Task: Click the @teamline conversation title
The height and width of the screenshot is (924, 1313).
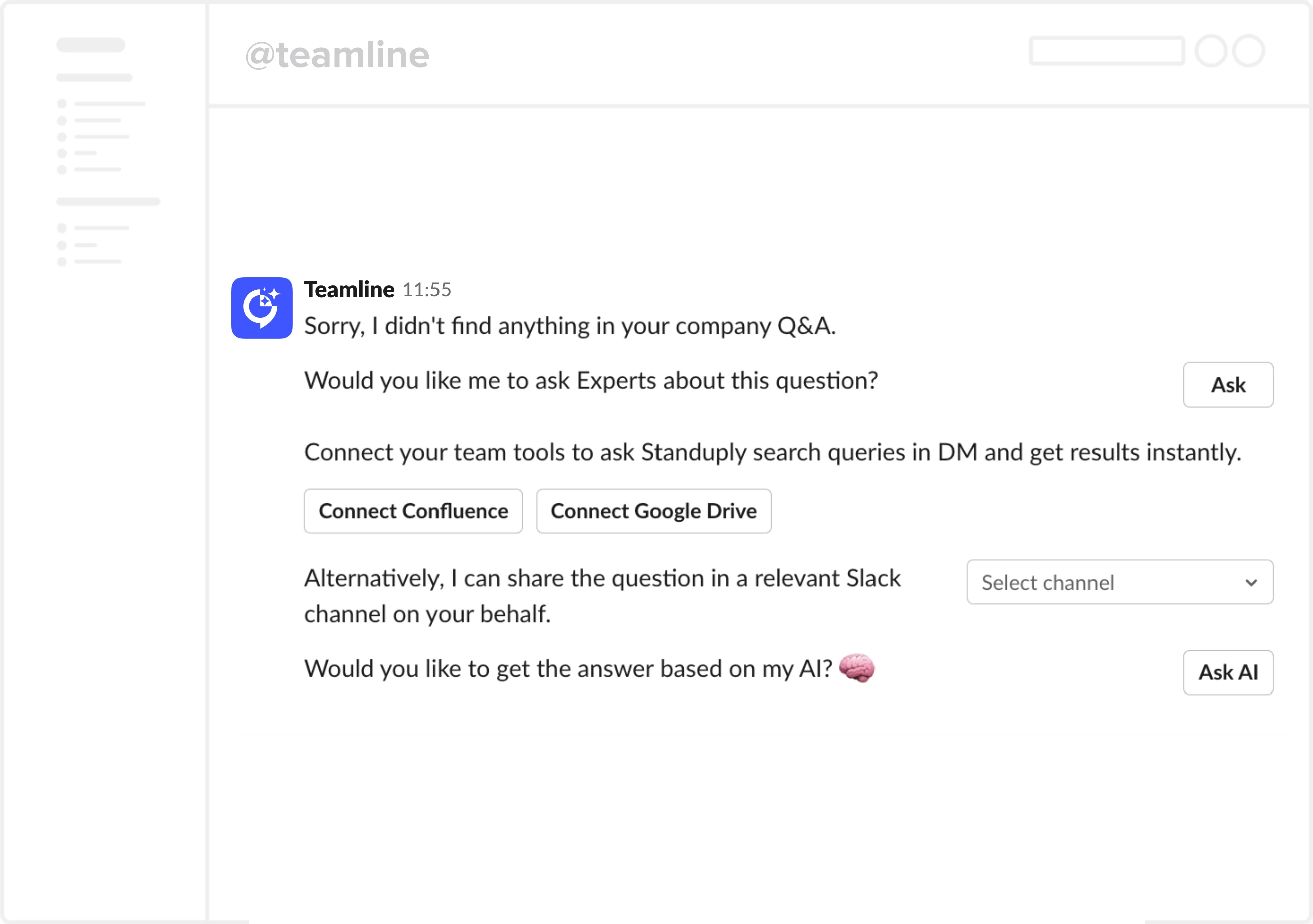Action: point(337,55)
